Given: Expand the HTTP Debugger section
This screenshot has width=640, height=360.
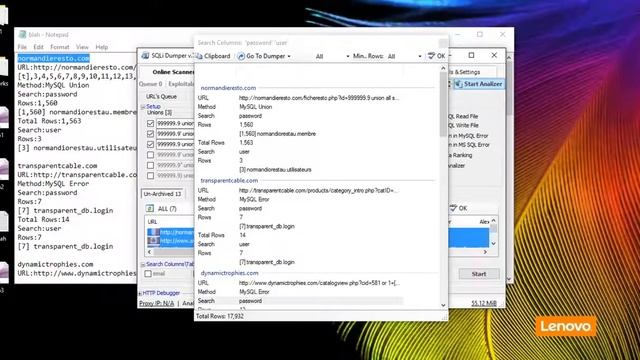Looking at the screenshot, I should 140,293.
